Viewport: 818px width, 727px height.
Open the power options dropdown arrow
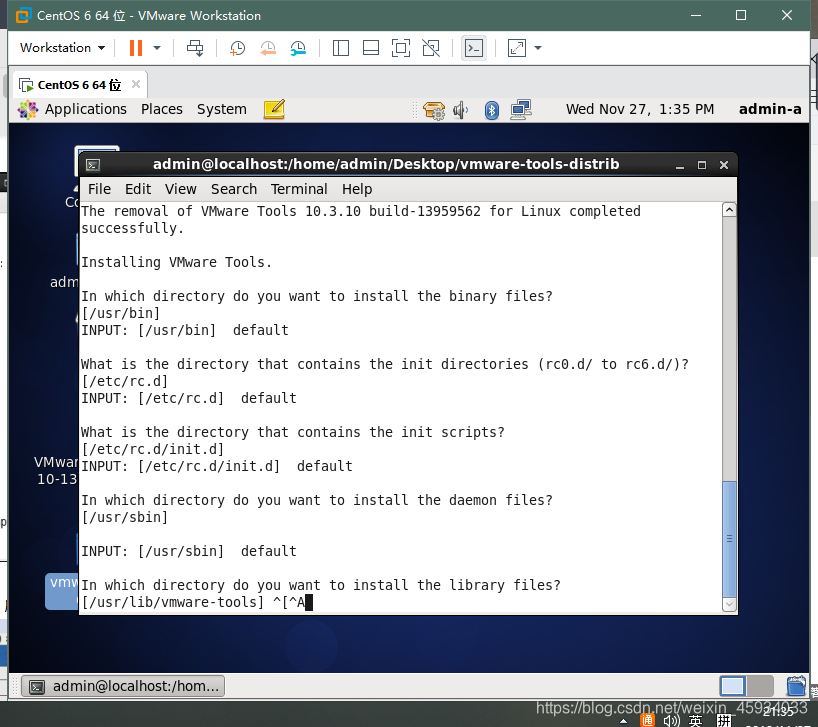(x=157, y=48)
